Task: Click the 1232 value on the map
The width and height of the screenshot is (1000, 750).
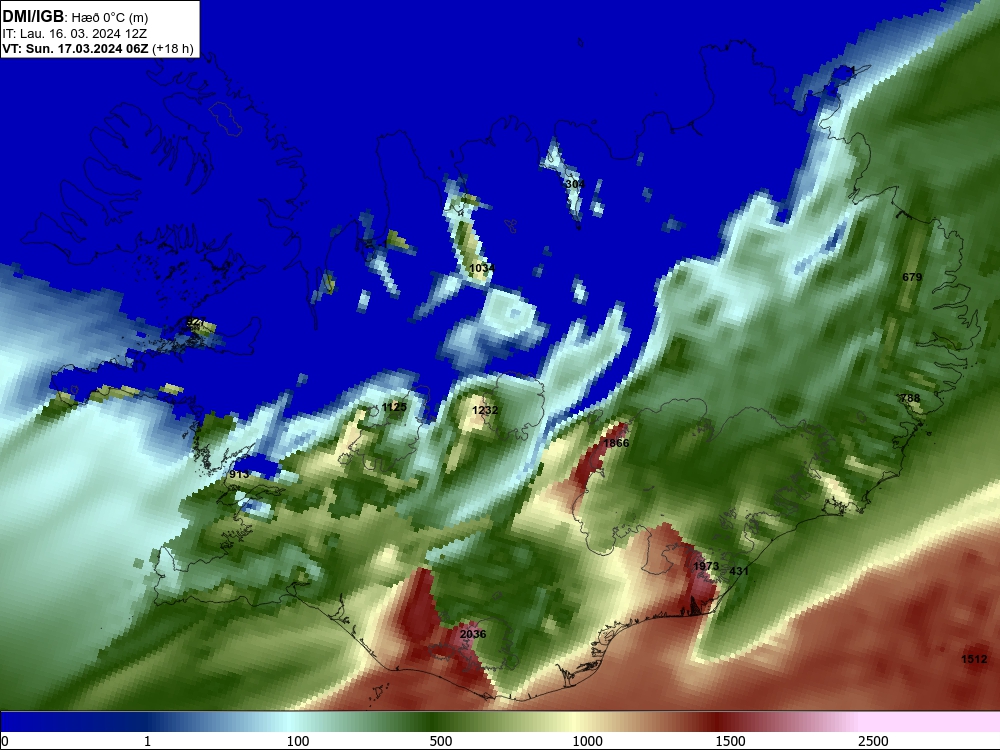Action: (x=485, y=410)
